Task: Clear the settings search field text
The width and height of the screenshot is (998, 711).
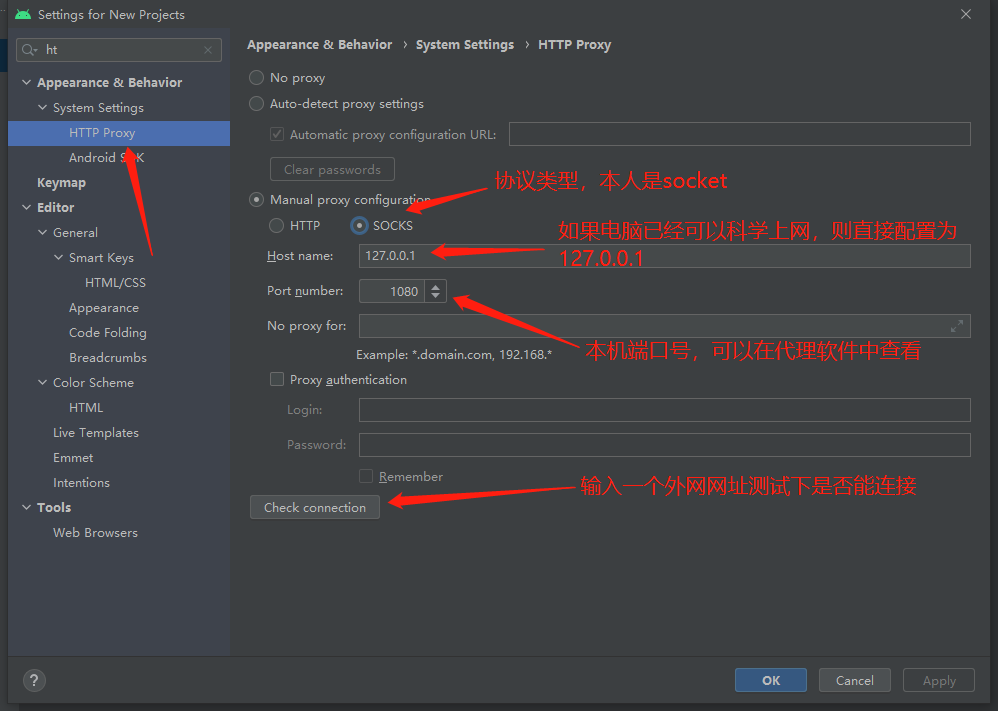Action: (x=208, y=50)
